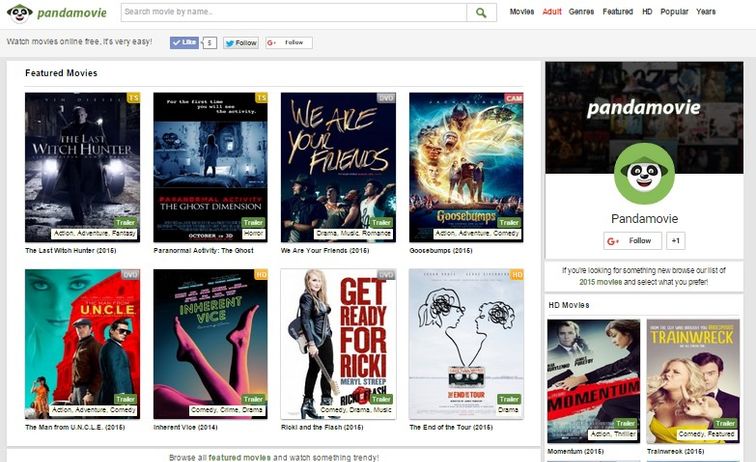Follow the 2015 movies link in sidebar
The height and width of the screenshot is (462, 756).
(x=600, y=282)
